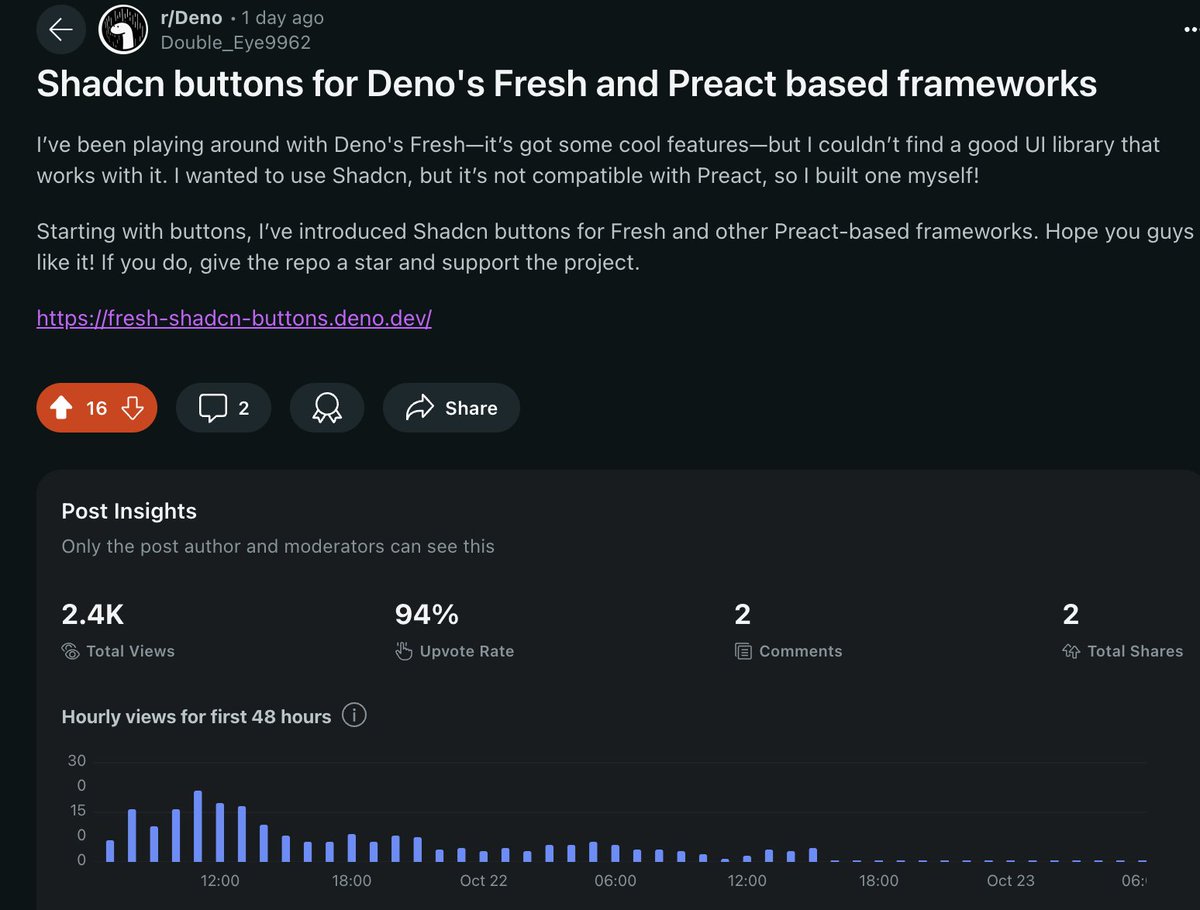This screenshot has width=1200, height=910.
Task: Go back using the left arrow button
Action: 61,30
